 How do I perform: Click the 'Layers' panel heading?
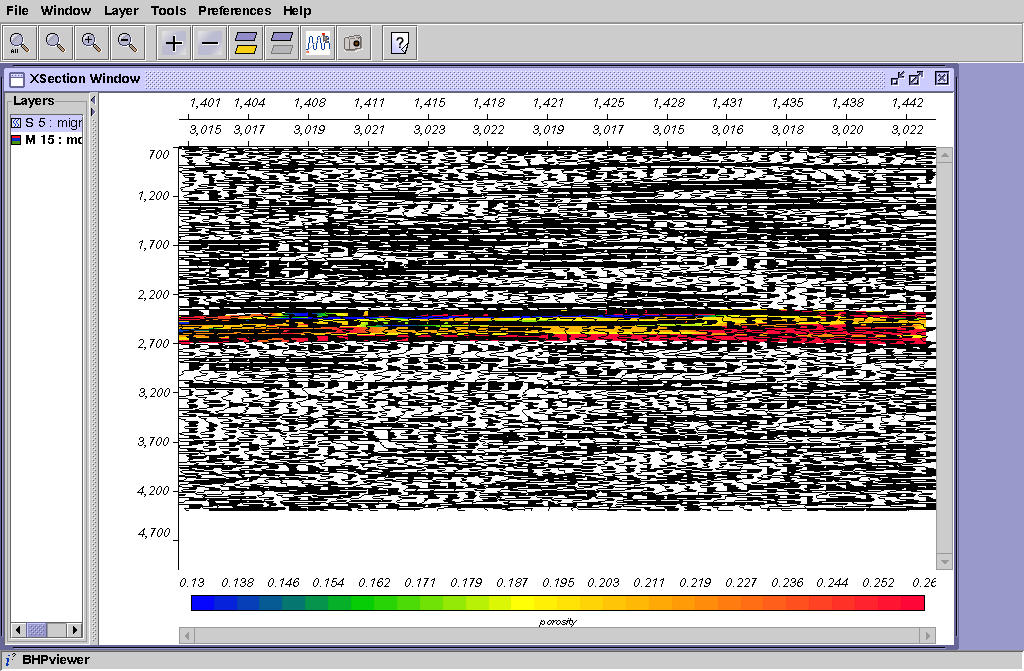tap(33, 101)
